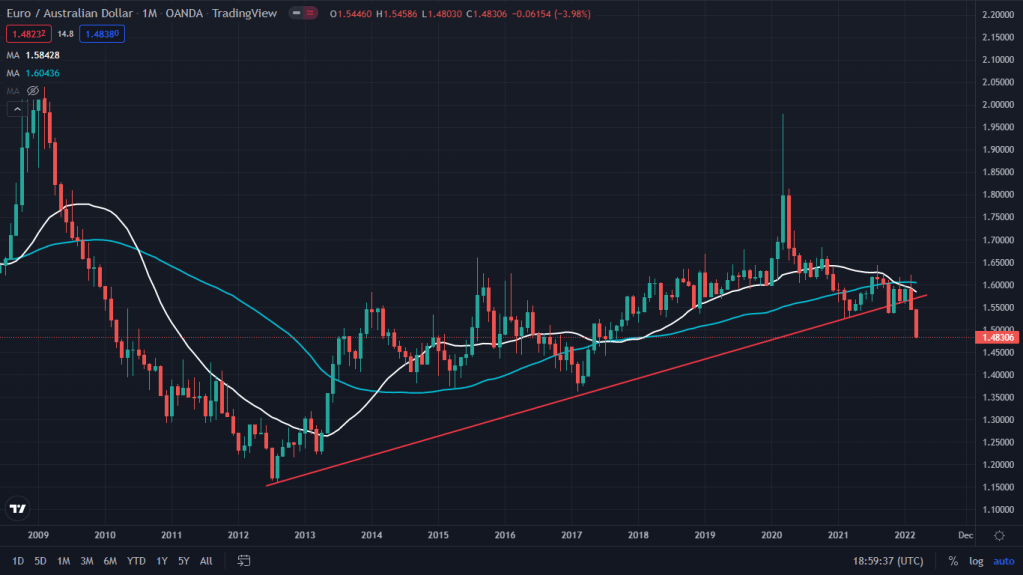This screenshot has width=1023, height=575.
Task: Click the TradingView logo icon
Action: (x=17, y=509)
